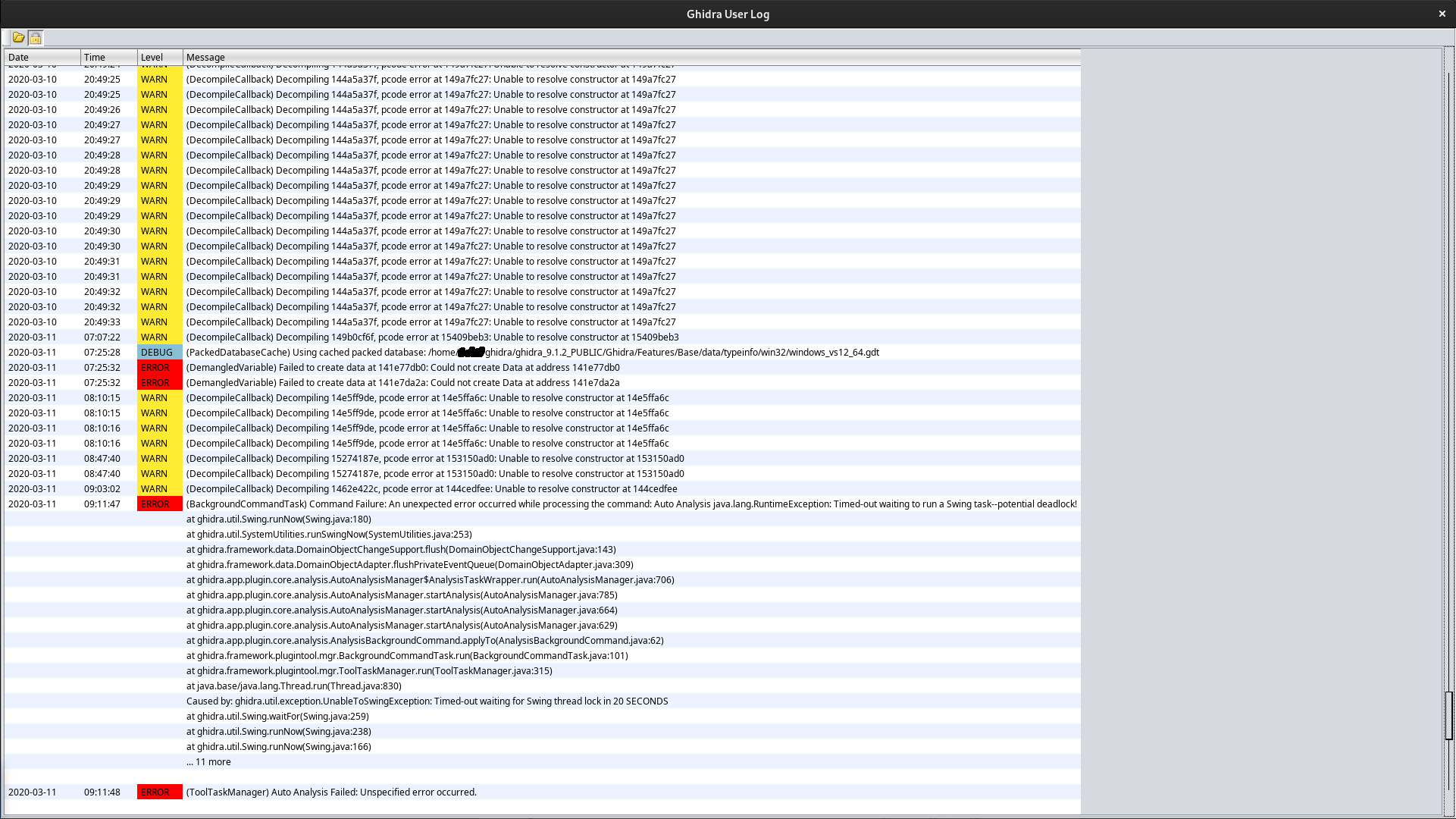1456x819 pixels.
Task: Select the BackgroundCommandTask deadlock ERROR row
Action: (531, 504)
